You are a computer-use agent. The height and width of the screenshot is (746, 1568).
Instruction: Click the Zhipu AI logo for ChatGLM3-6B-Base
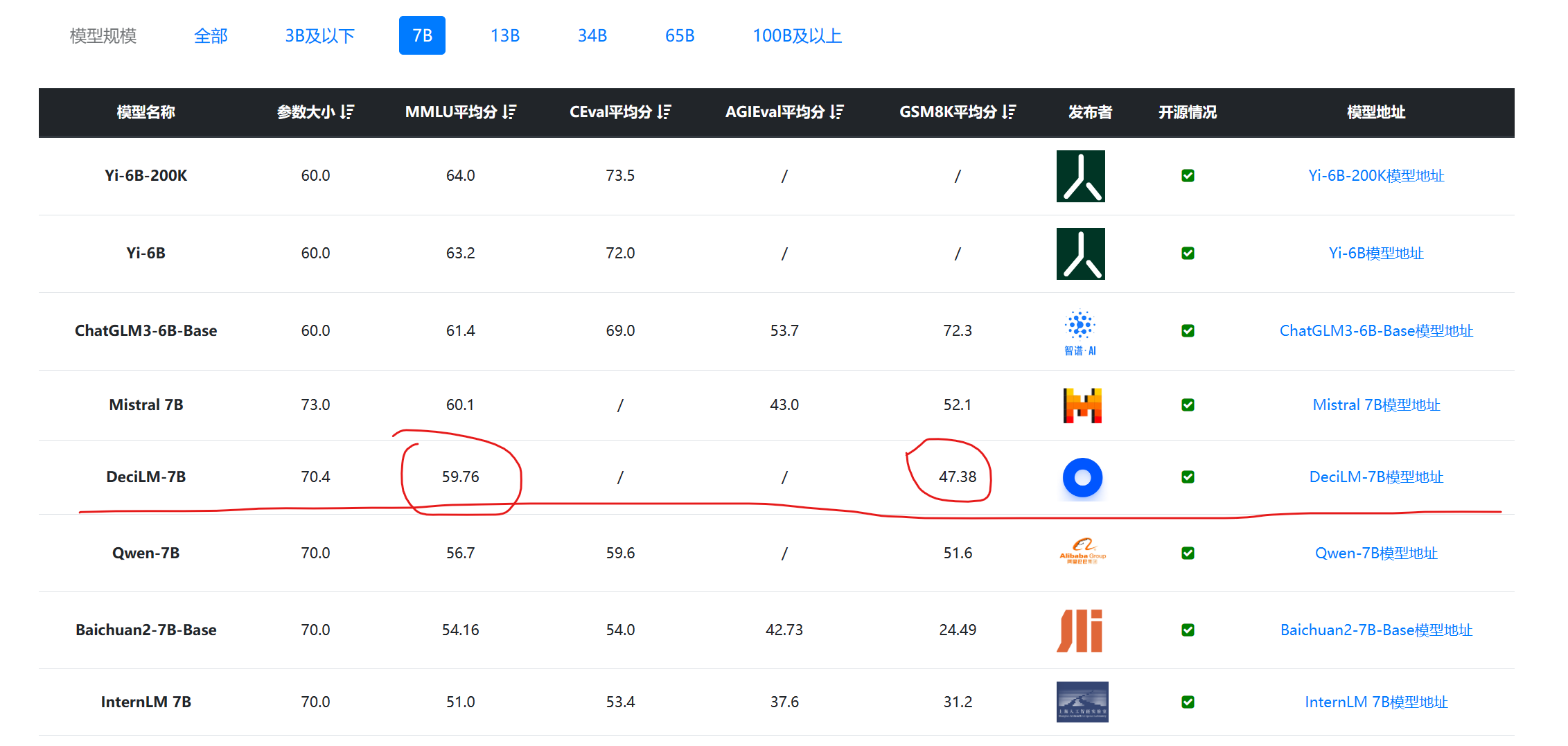[x=1080, y=331]
